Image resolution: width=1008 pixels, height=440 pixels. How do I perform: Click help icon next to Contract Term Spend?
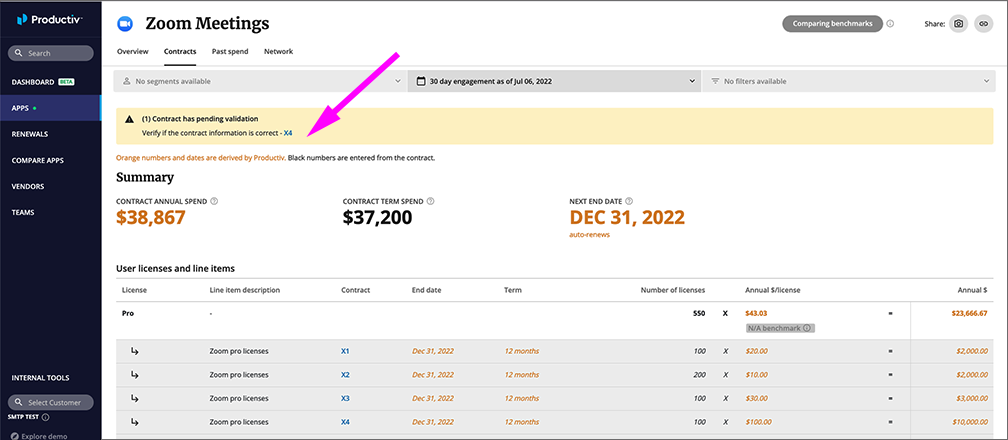430,201
